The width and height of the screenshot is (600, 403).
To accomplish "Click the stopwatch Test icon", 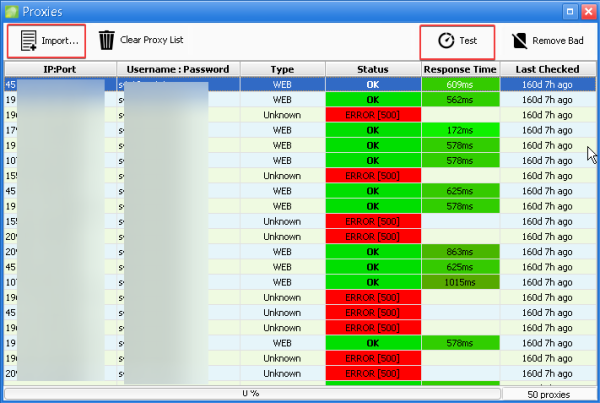I will pyautogui.click(x=446, y=41).
